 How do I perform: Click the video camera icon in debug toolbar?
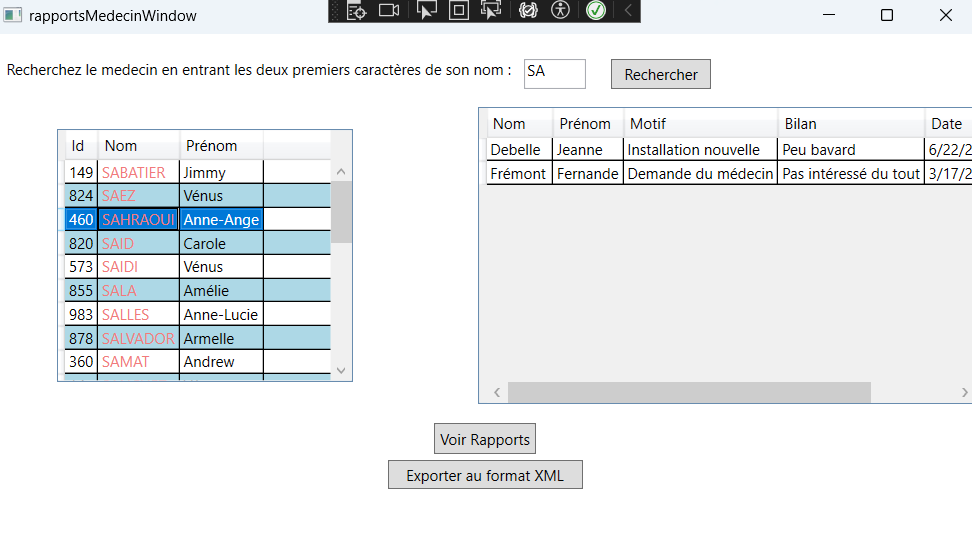(389, 11)
